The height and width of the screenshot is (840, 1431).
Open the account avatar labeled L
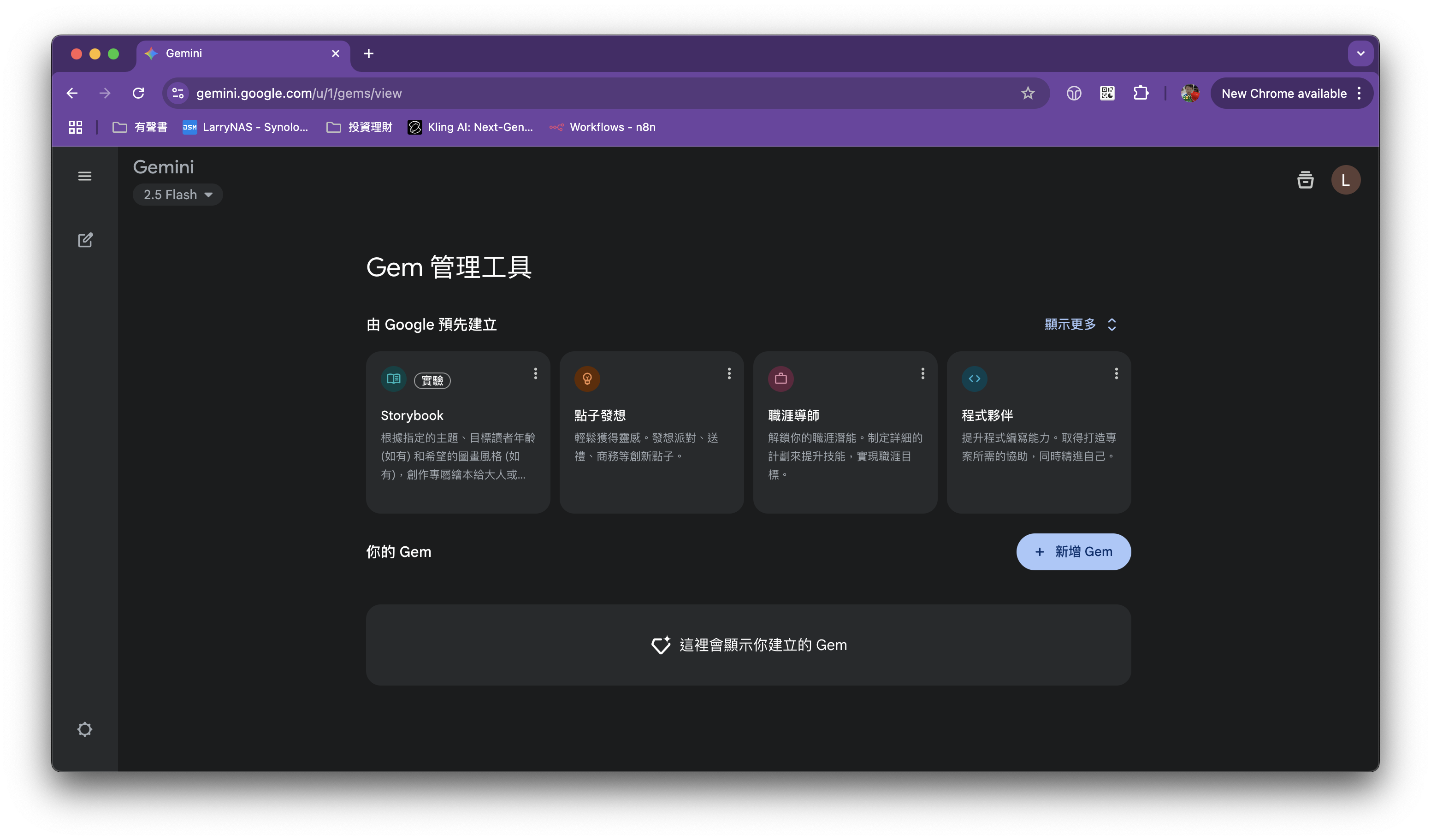(1345, 180)
